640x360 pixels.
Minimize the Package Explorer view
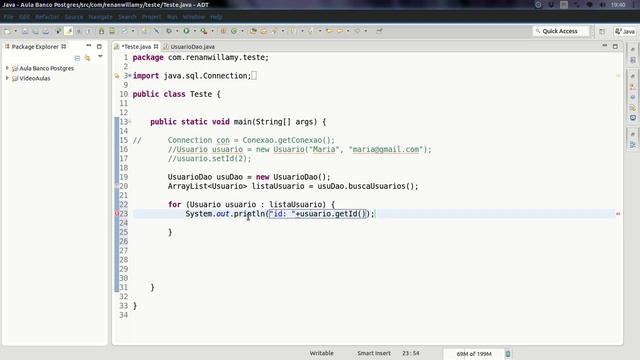(89, 46)
